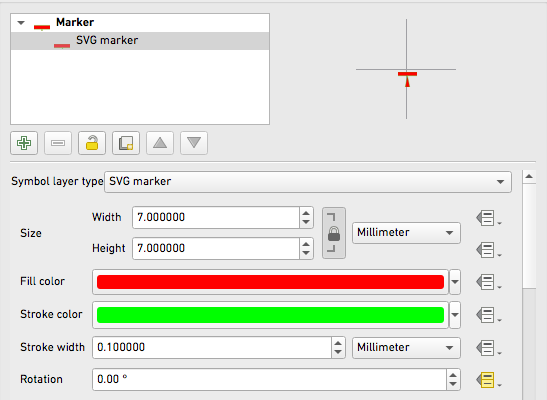Open the green Stroke color dropdown arrow
The image size is (547, 400).
coord(455,315)
